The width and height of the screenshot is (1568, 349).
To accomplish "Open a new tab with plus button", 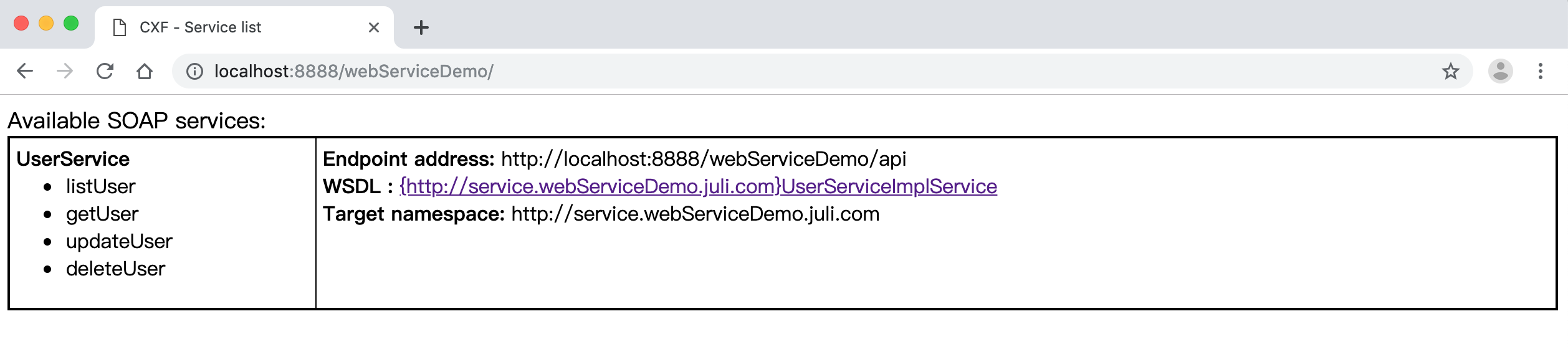I will pyautogui.click(x=421, y=27).
